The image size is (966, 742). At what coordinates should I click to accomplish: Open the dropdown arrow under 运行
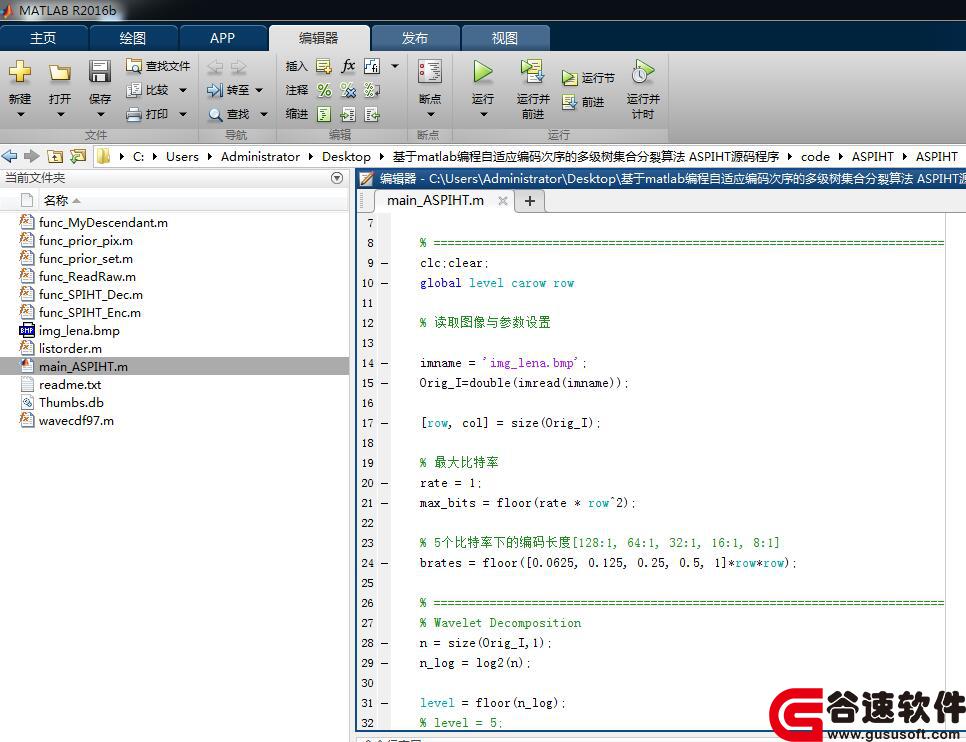(484, 114)
